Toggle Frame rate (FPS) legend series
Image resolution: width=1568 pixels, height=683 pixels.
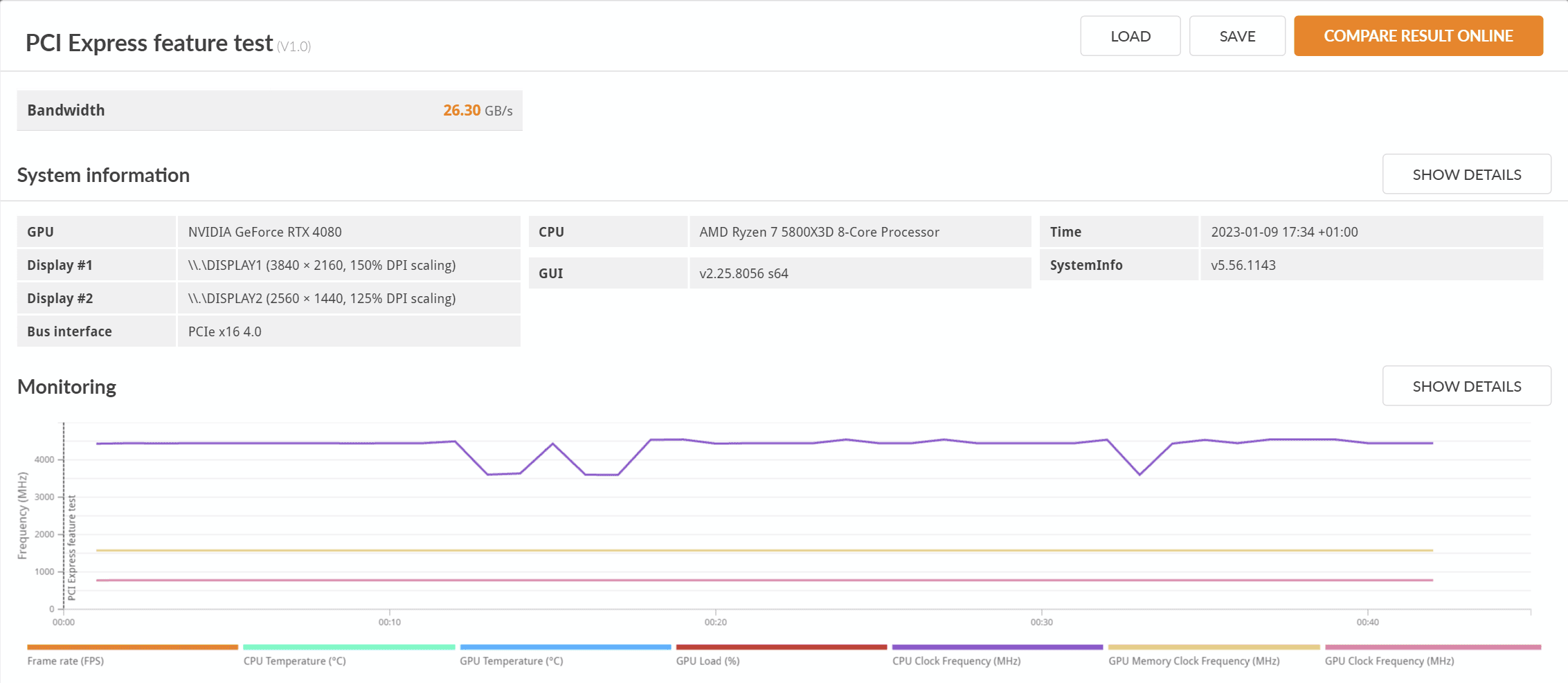pyautogui.click(x=66, y=661)
